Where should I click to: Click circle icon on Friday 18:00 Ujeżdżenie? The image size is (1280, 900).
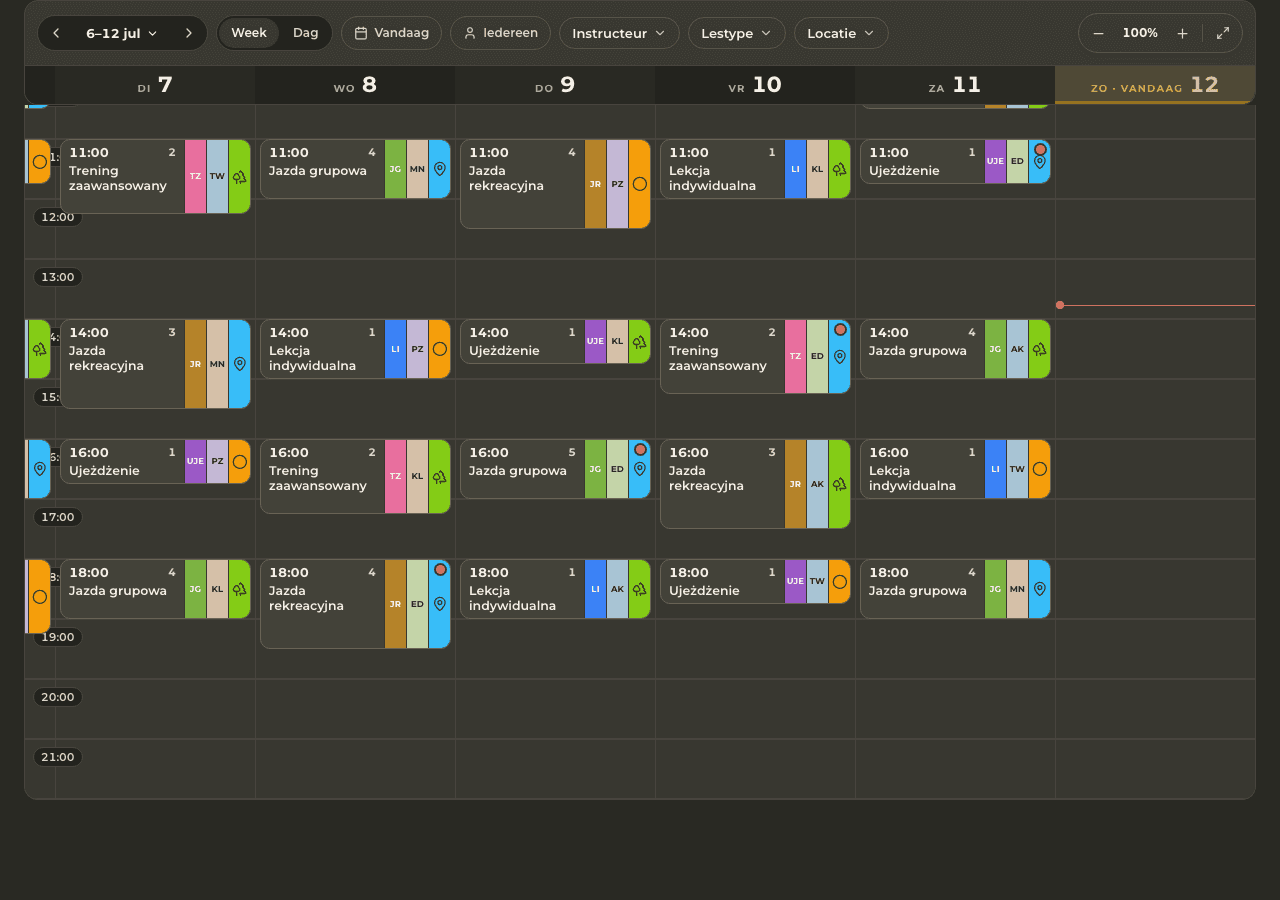click(x=840, y=582)
